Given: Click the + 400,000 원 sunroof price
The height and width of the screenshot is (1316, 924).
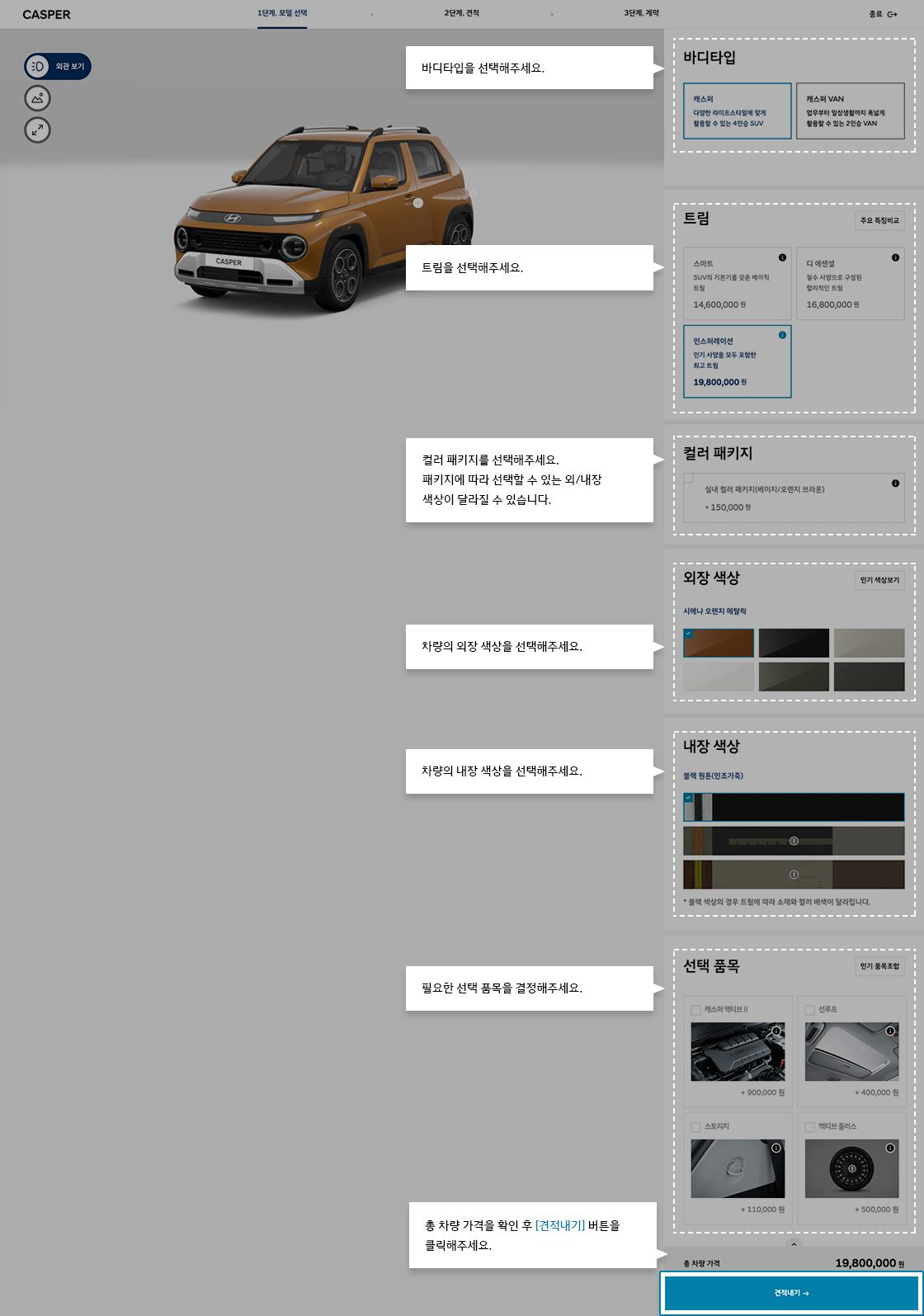Looking at the screenshot, I should pyautogui.click(x=877, y=1092).
